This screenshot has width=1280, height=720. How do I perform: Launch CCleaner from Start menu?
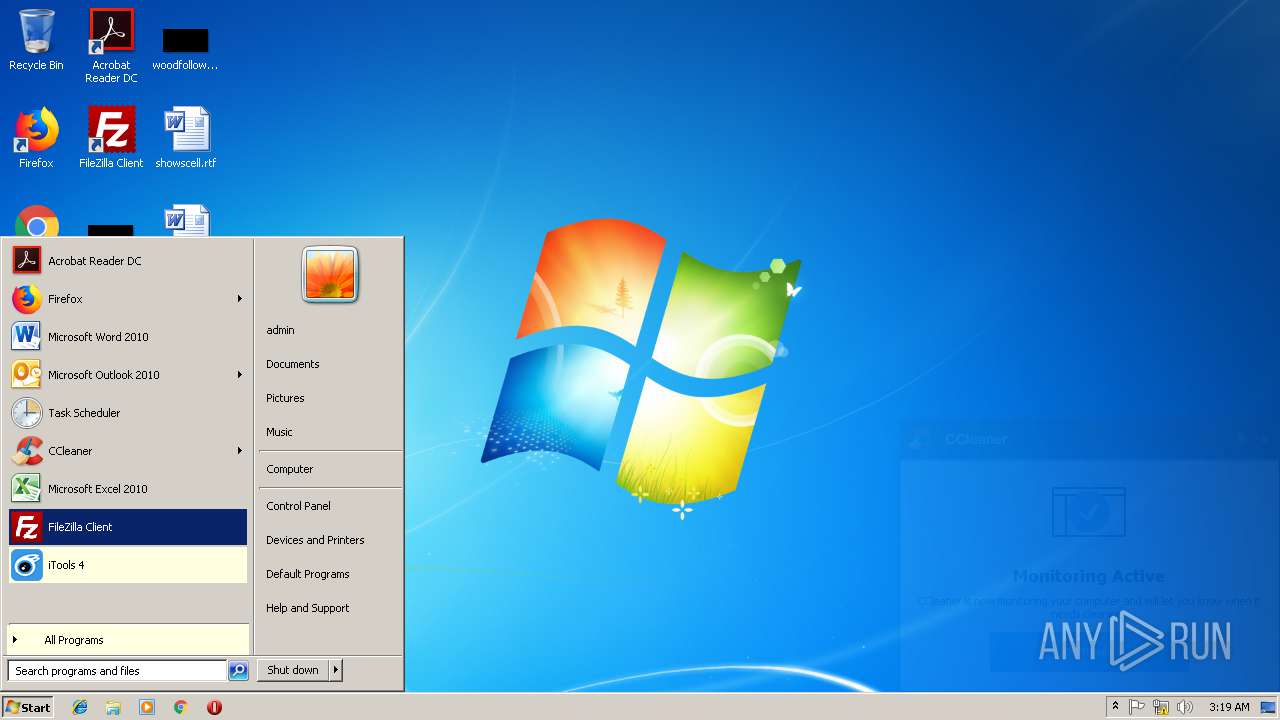click(128, 451)
